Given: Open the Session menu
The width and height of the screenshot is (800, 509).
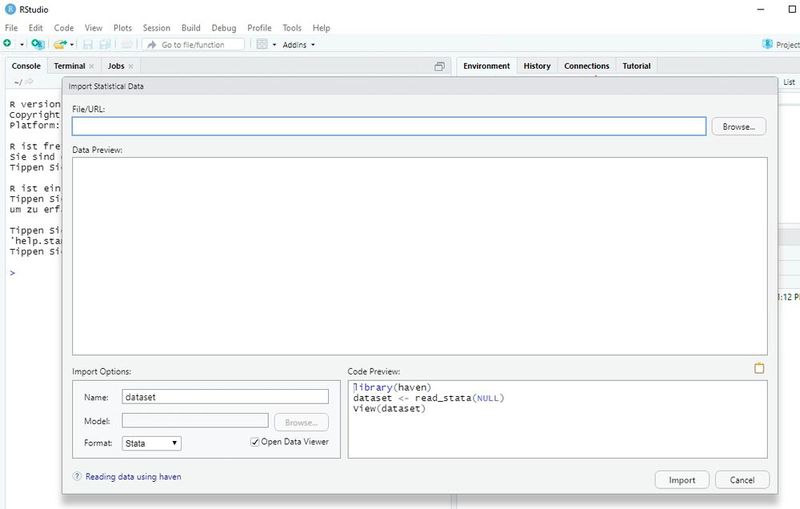Looking at the screenshot, I should [x=156, y=28].
